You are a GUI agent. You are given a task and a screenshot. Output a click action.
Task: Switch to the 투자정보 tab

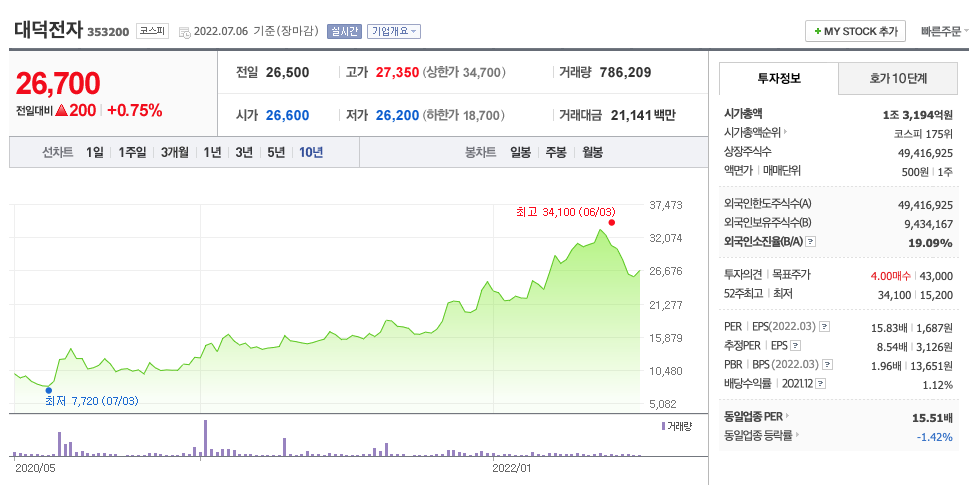pyautogui.click(x=779, y=78)
